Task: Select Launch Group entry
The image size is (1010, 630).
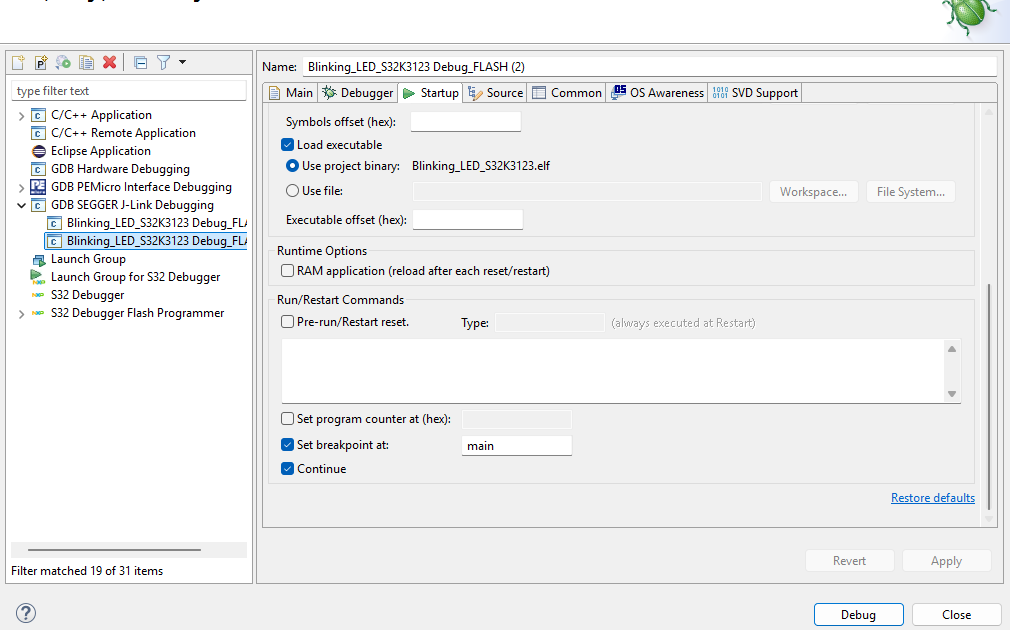Action: (88, 259)
